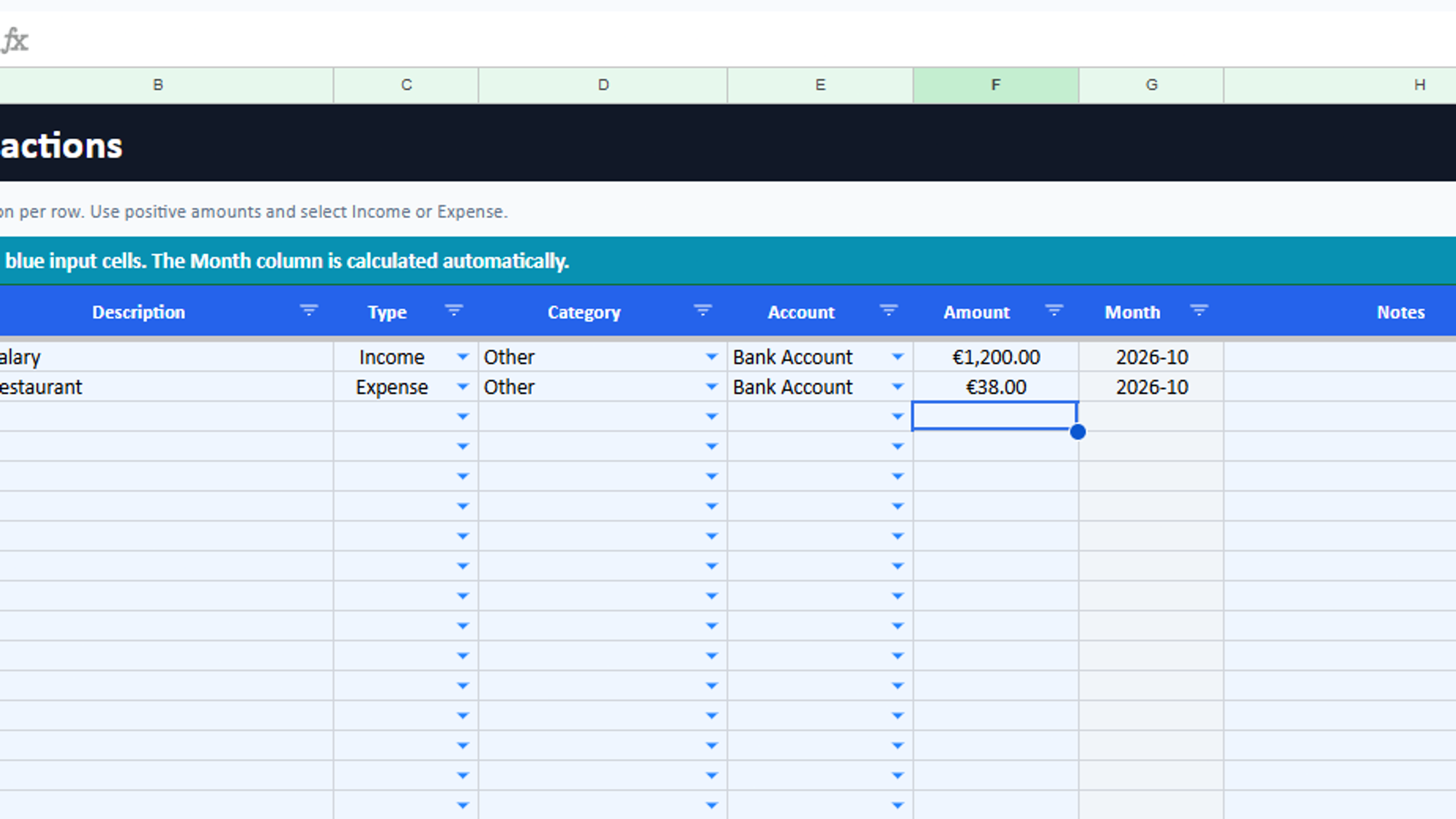Open the Account column filter icon
The height and width of the screenshot is (819, 1456).
[888, 311]
